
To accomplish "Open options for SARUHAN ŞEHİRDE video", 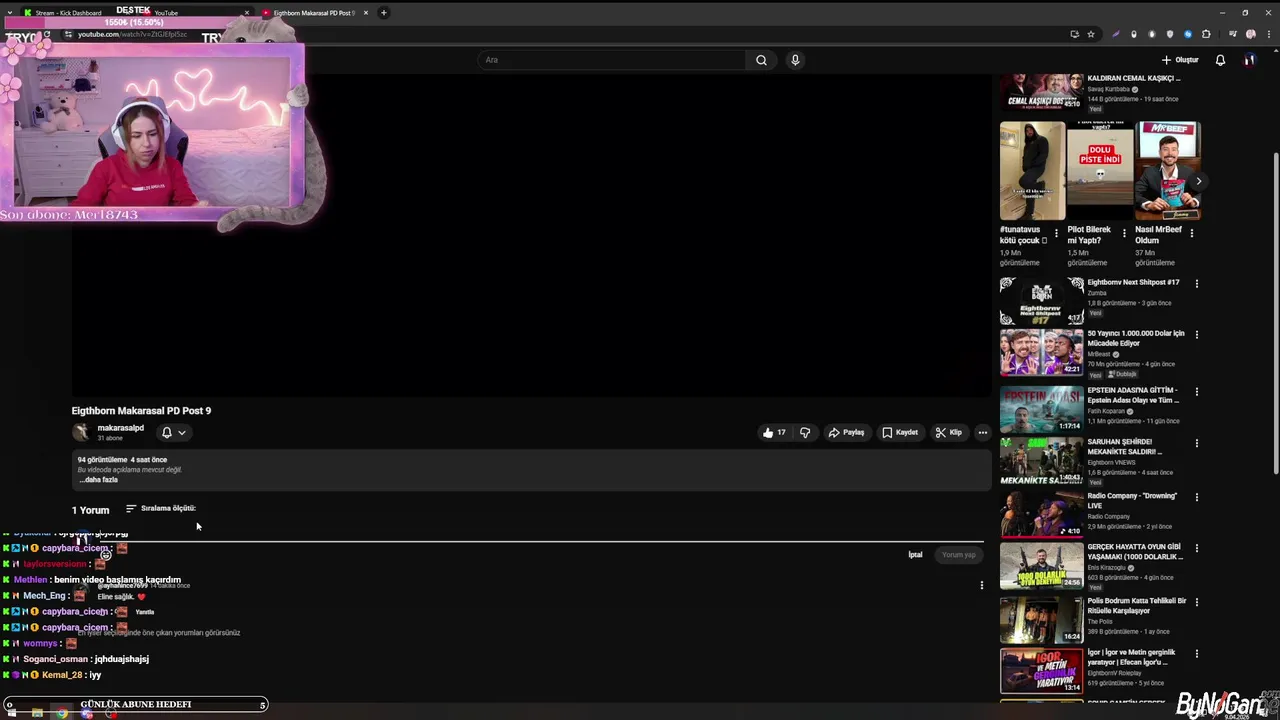I will coord(1196,443).
